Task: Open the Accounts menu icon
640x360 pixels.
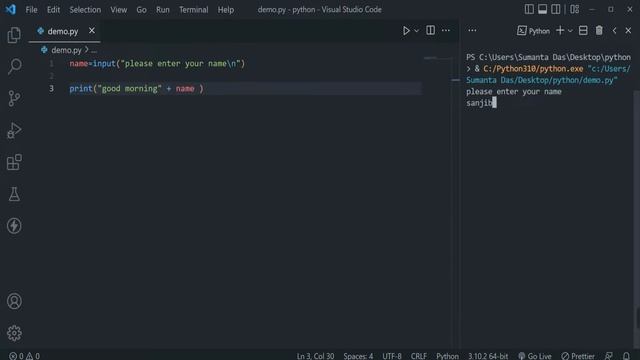Action: [14, 301]
